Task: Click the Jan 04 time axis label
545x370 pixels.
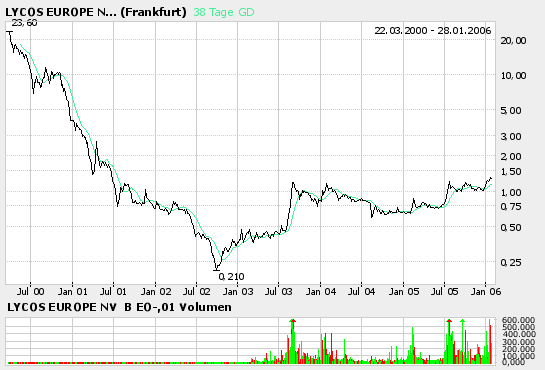Action: [321, 291]
